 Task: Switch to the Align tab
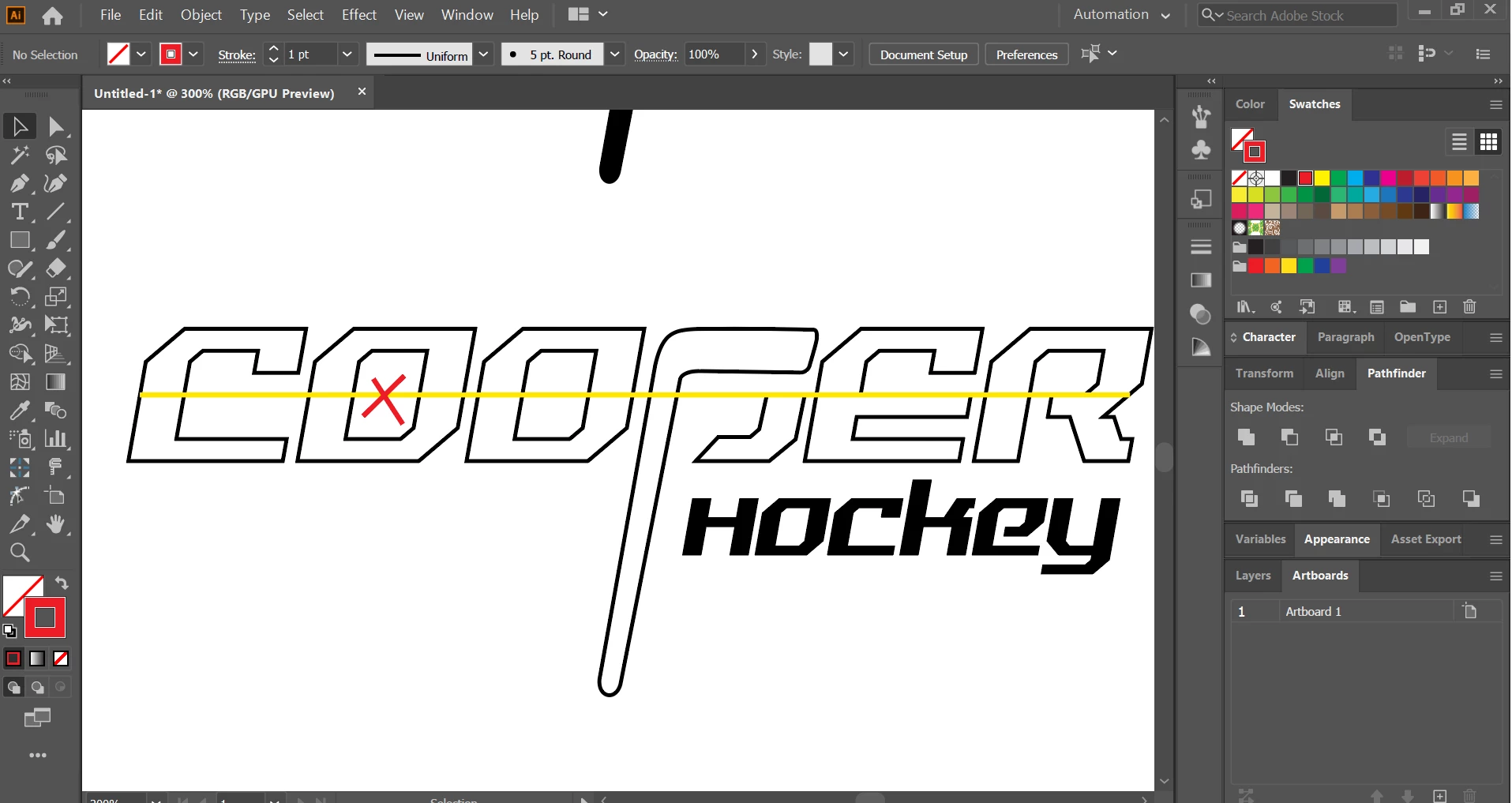(1330, 373)
